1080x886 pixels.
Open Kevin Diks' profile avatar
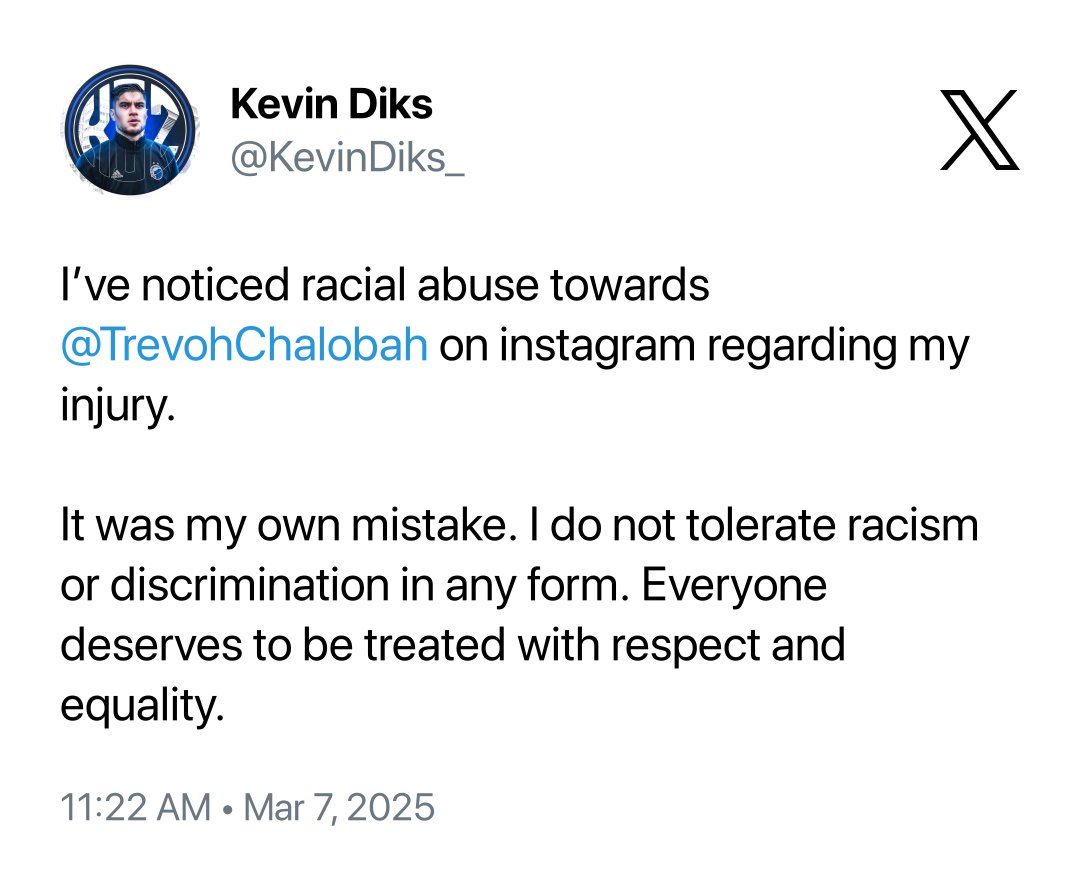pos(130,130)
